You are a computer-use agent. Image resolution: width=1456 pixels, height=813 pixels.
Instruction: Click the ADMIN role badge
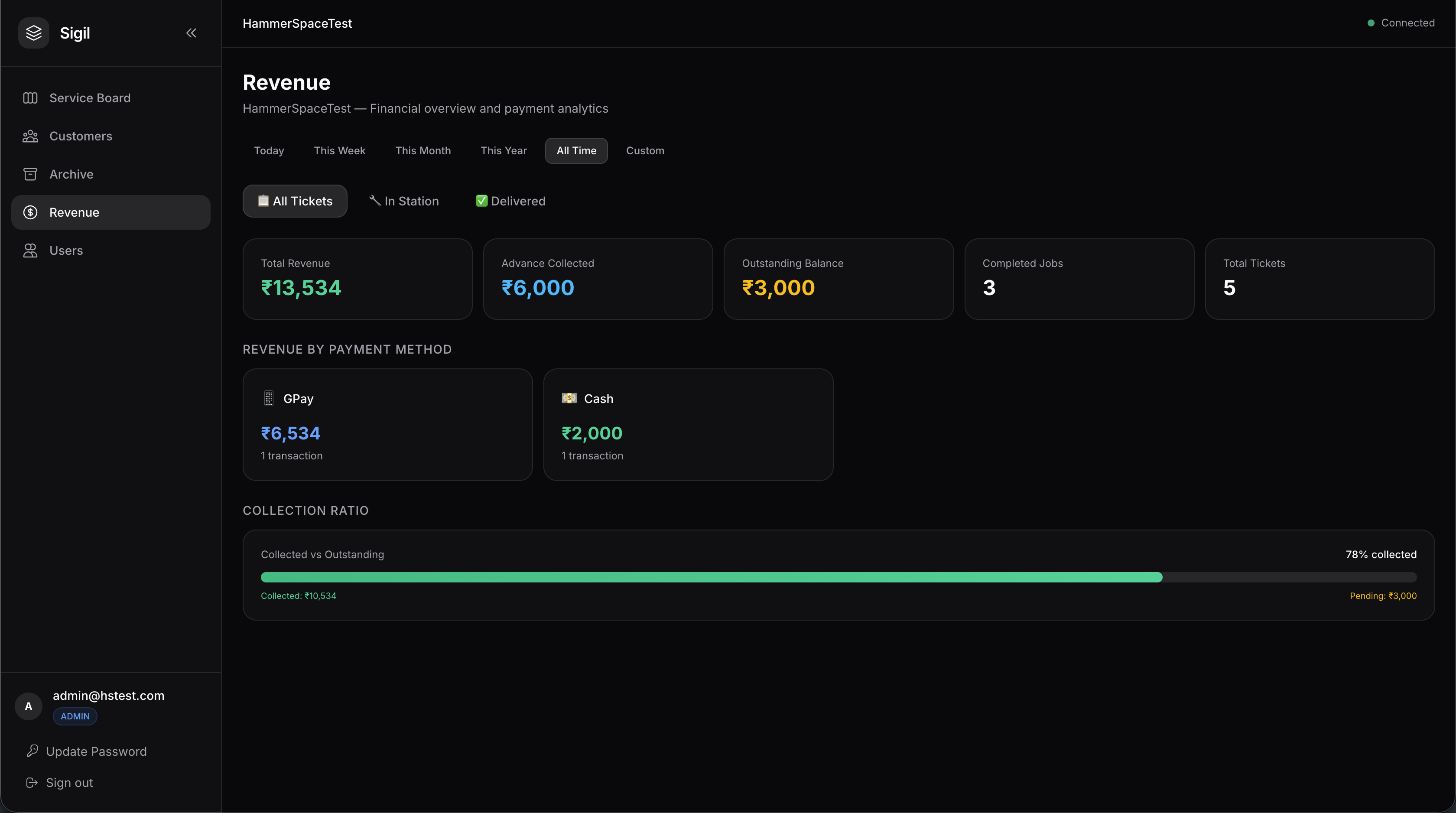(x=75, y=716)
